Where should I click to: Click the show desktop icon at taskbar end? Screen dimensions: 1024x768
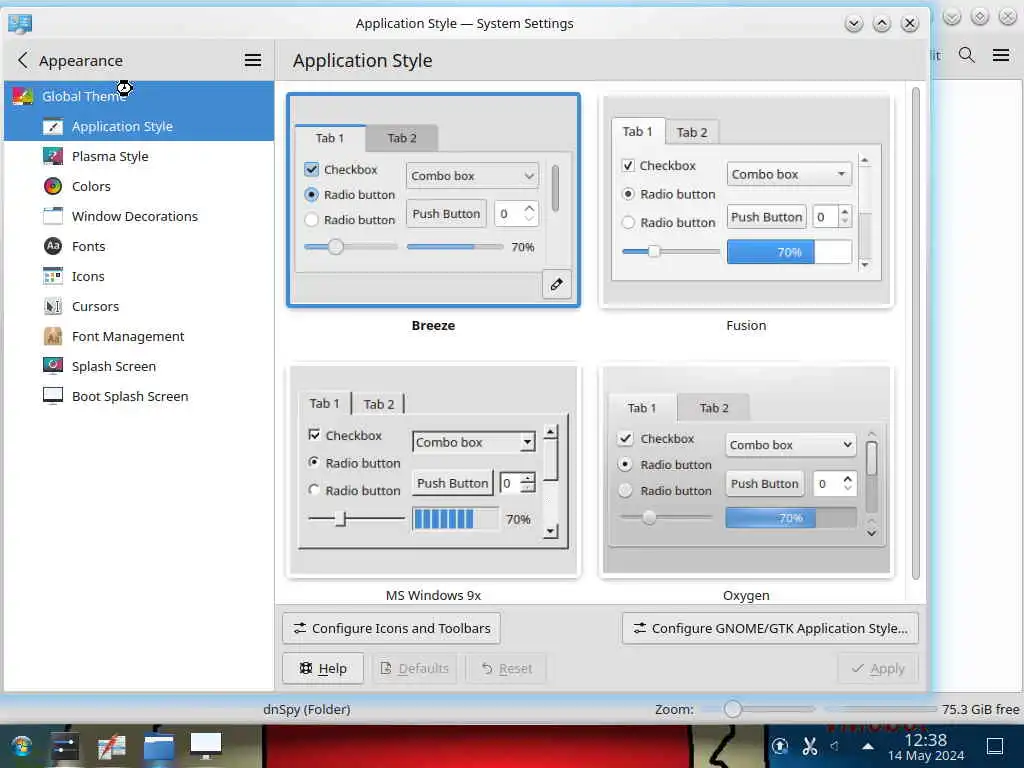click(995, 746)
